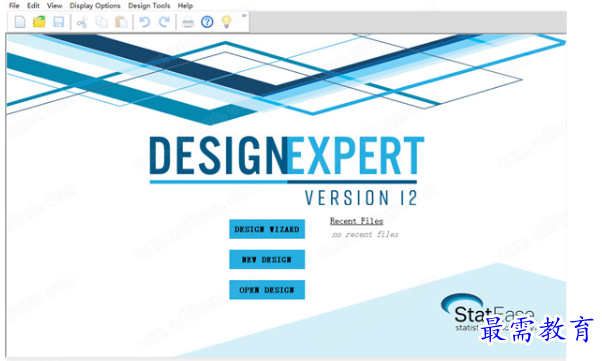Open the View menu
Screen dimensions: 602x361
point(55,5)
